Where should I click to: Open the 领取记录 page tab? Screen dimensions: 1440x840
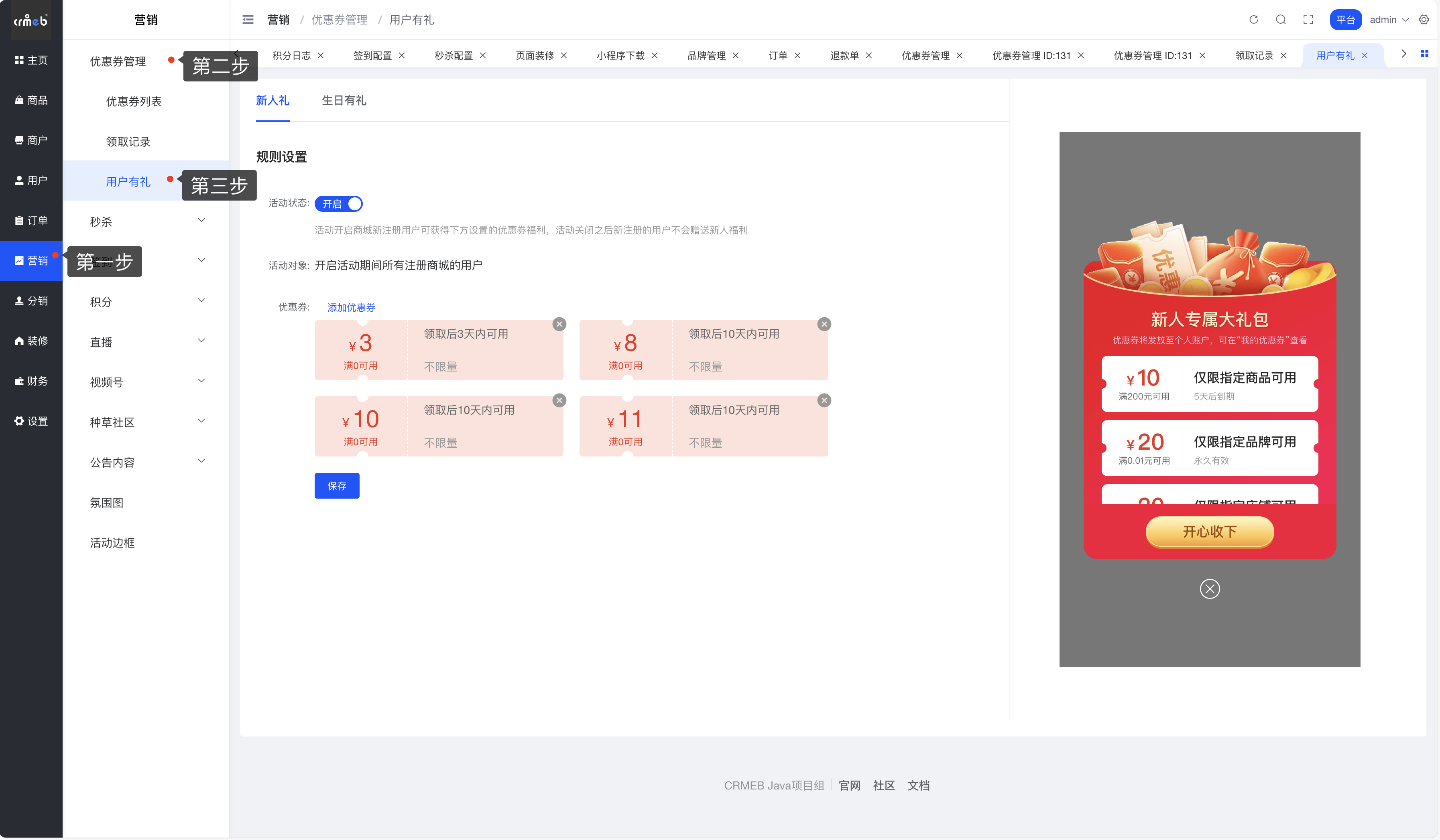(x=1254, y=55)
